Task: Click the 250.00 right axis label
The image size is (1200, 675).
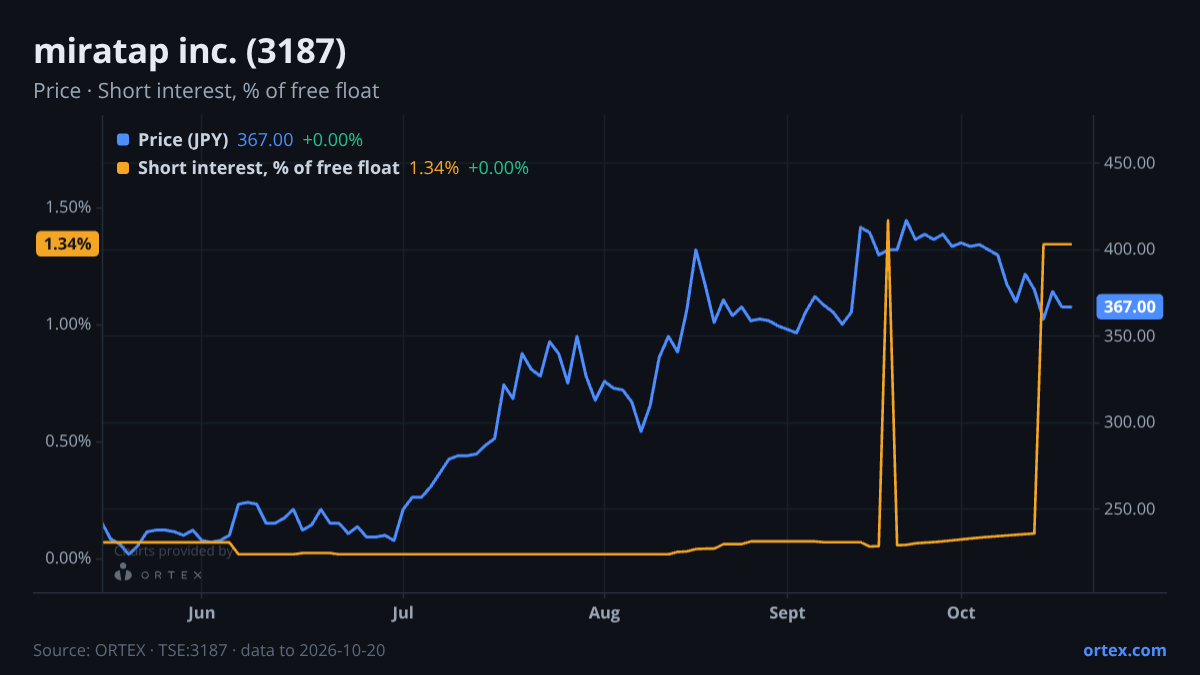Action: [x=1130, y=509]
